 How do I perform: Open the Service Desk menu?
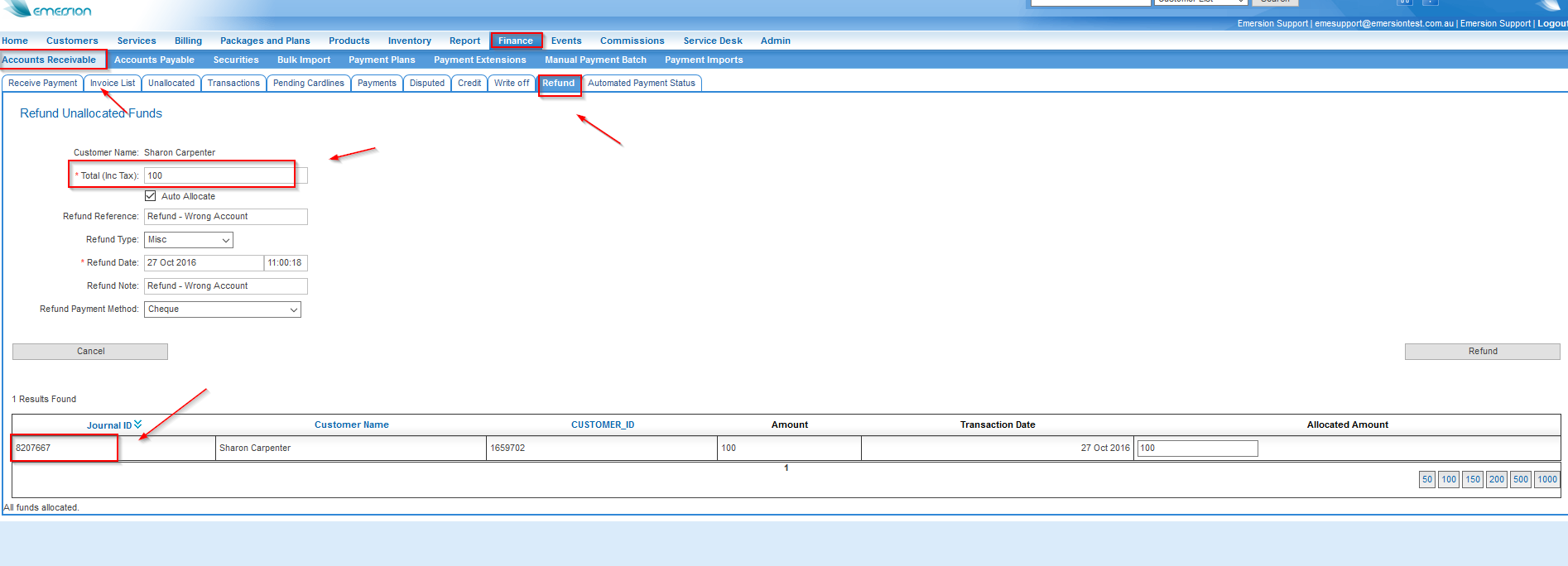(713, 41)
